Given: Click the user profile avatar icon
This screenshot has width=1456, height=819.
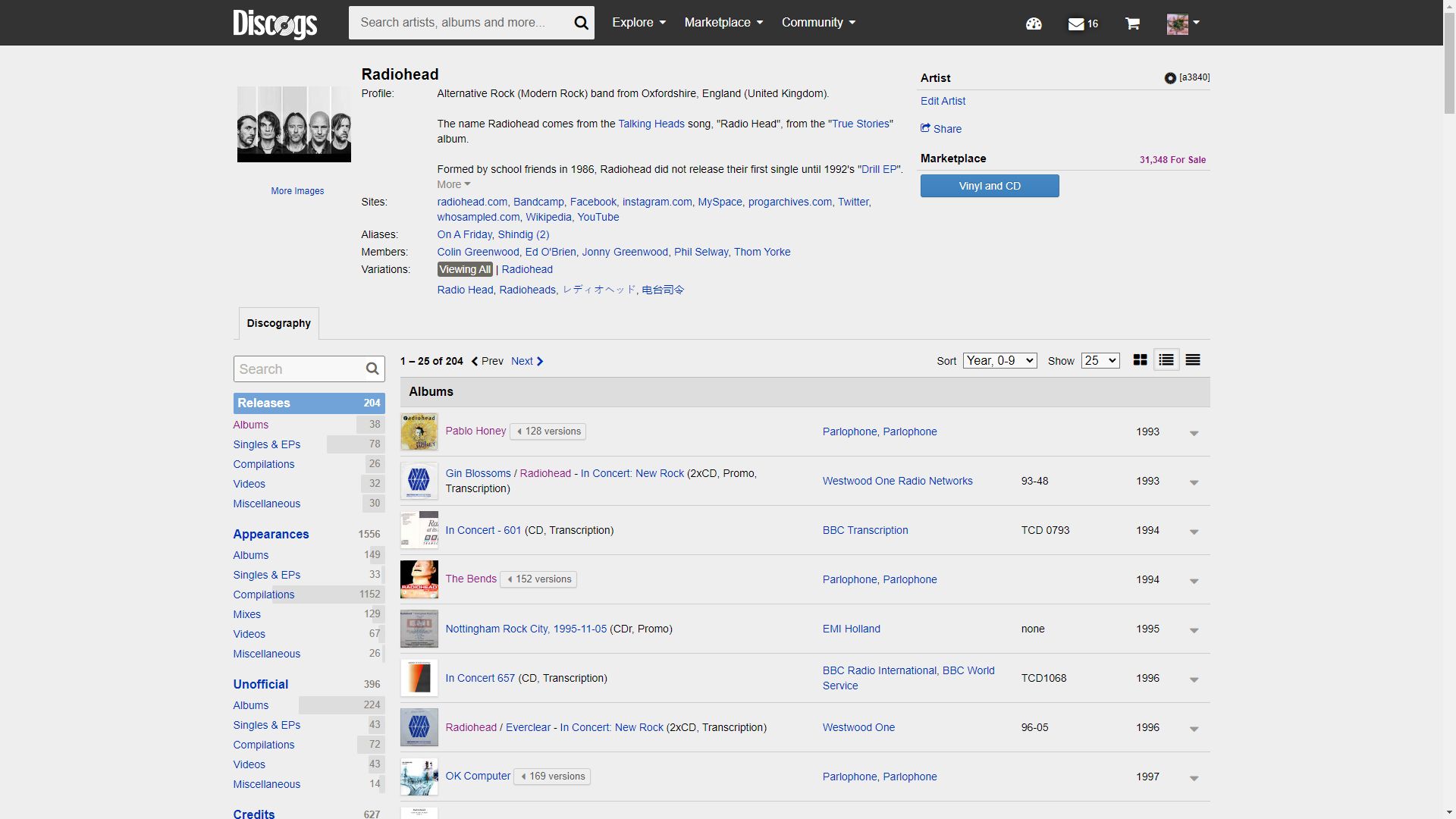Looking at the screenshot, I should point(1177,23).
